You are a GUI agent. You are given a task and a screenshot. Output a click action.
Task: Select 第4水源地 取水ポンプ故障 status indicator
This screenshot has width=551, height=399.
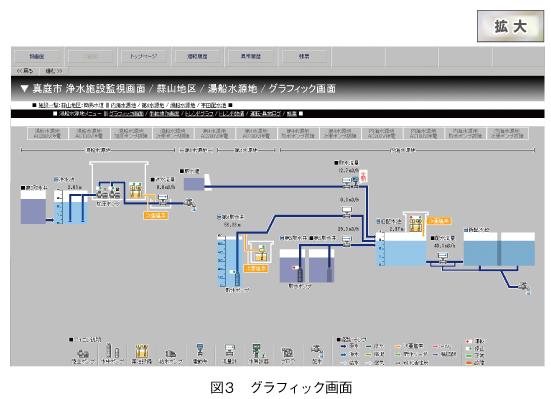point(298,133)
